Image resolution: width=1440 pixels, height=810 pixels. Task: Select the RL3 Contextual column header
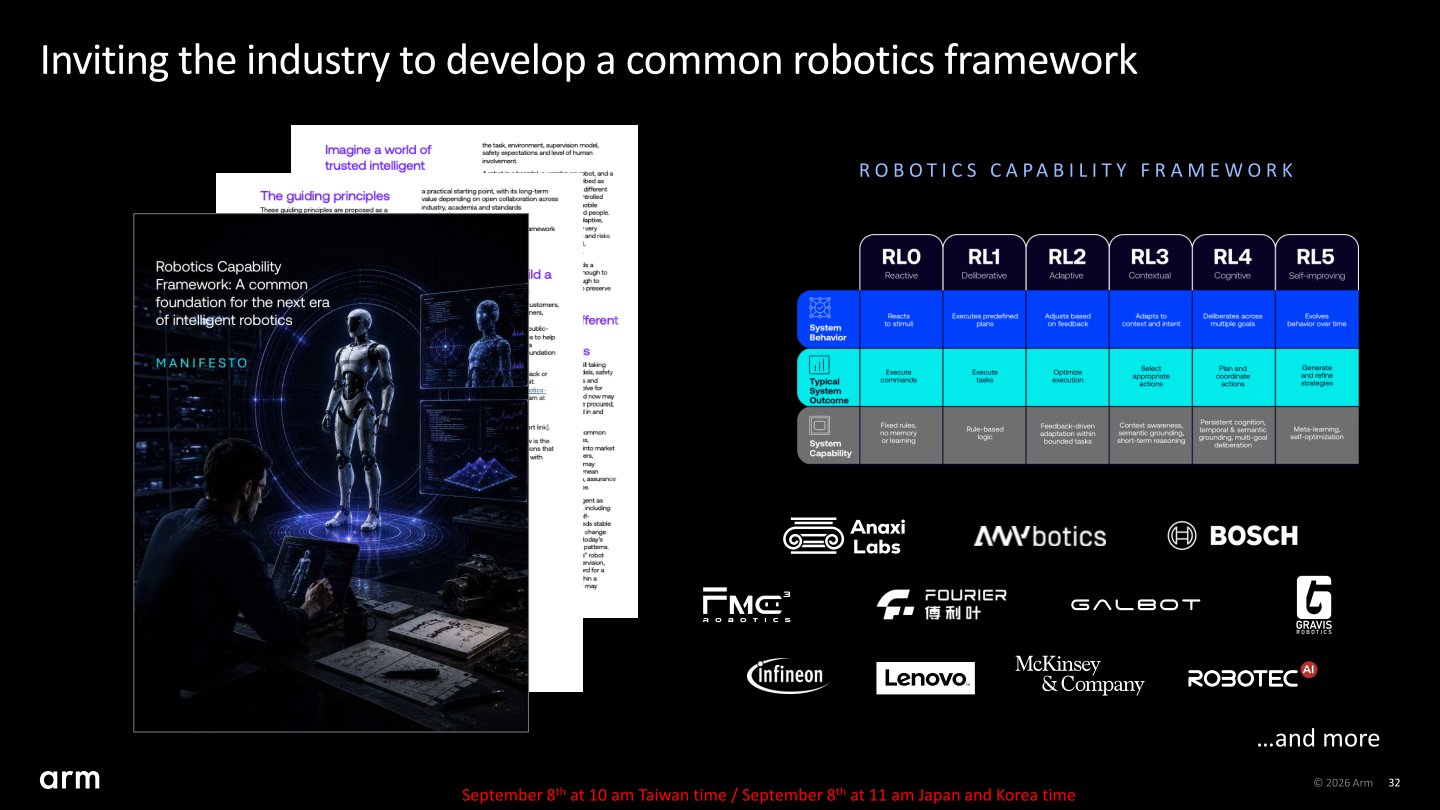pos(1150,262)
